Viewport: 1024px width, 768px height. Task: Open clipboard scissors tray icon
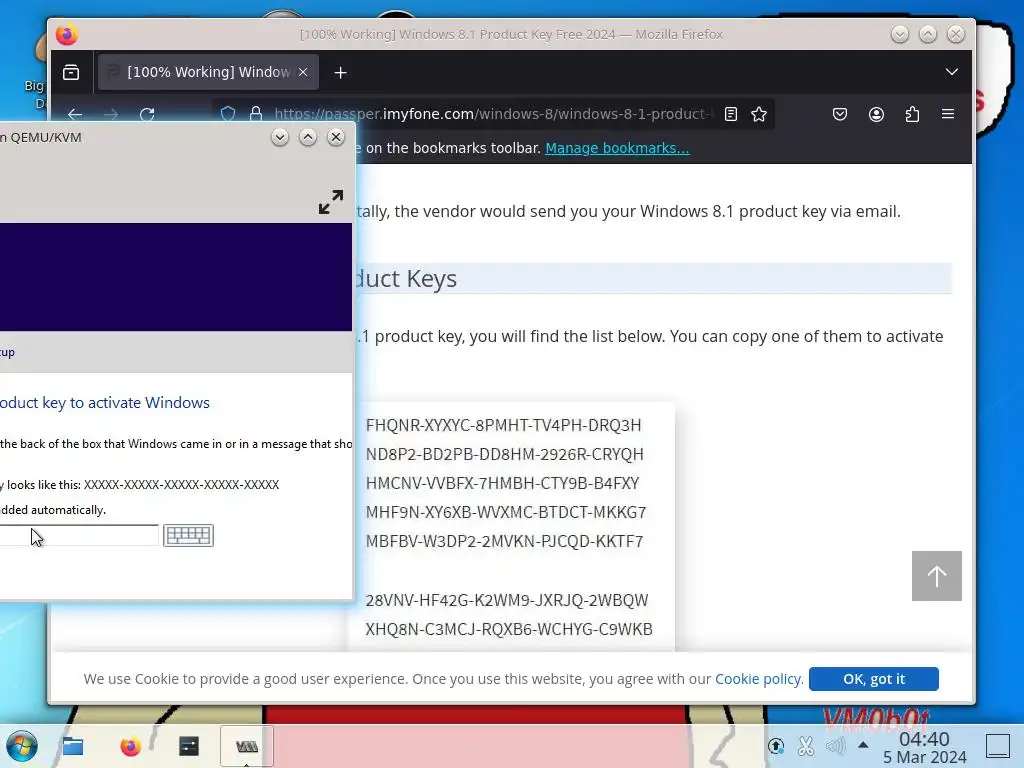pos(806,745)
